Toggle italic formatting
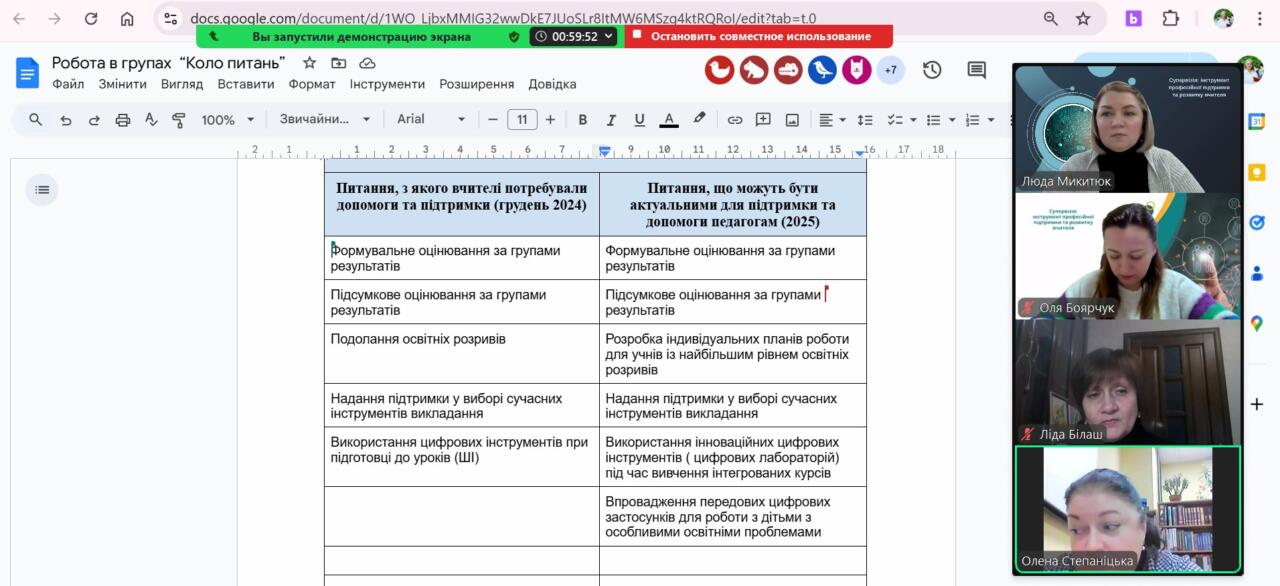 click(611, 120)
